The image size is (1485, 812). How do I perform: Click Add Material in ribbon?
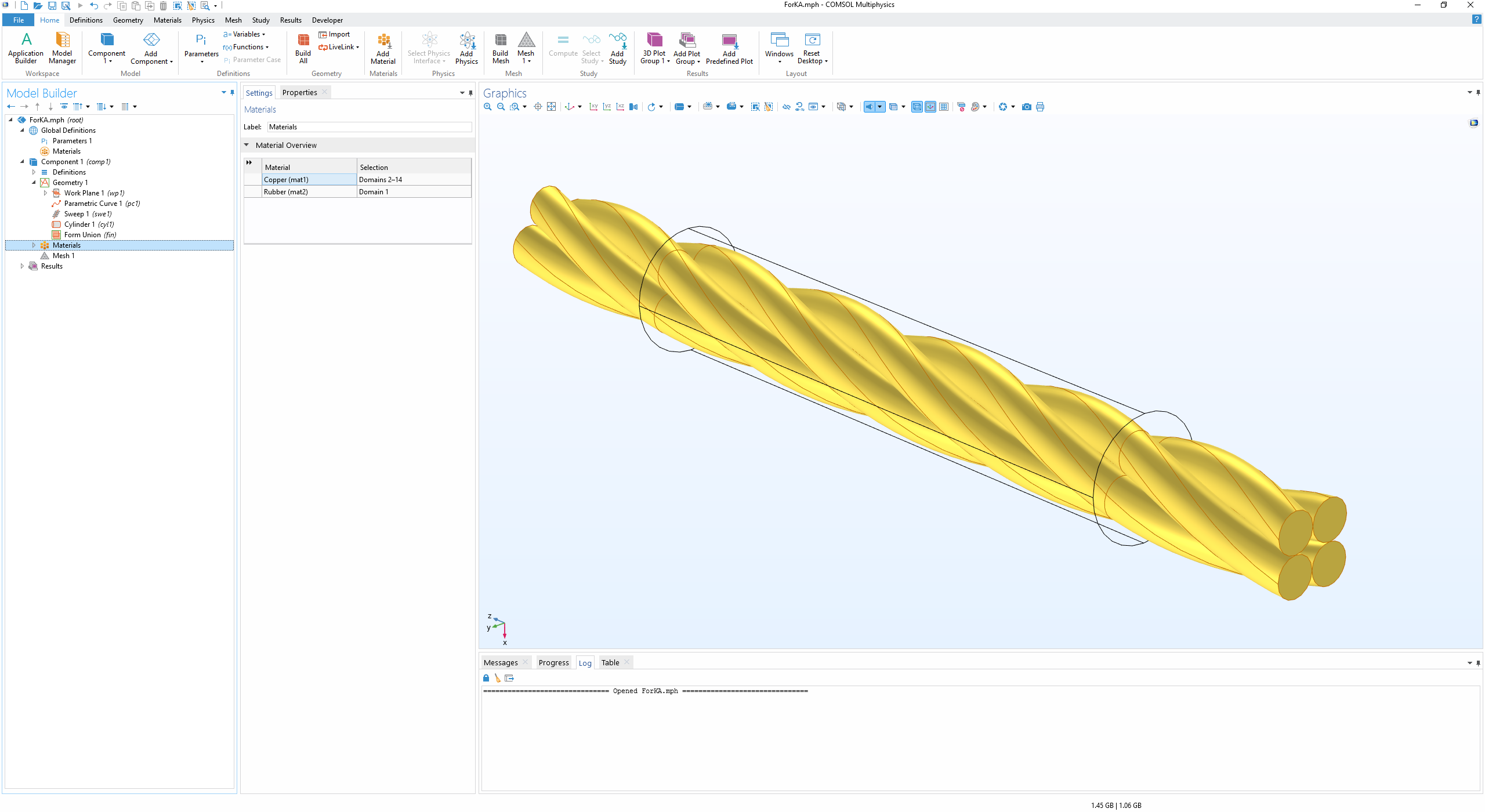(383, 48)
